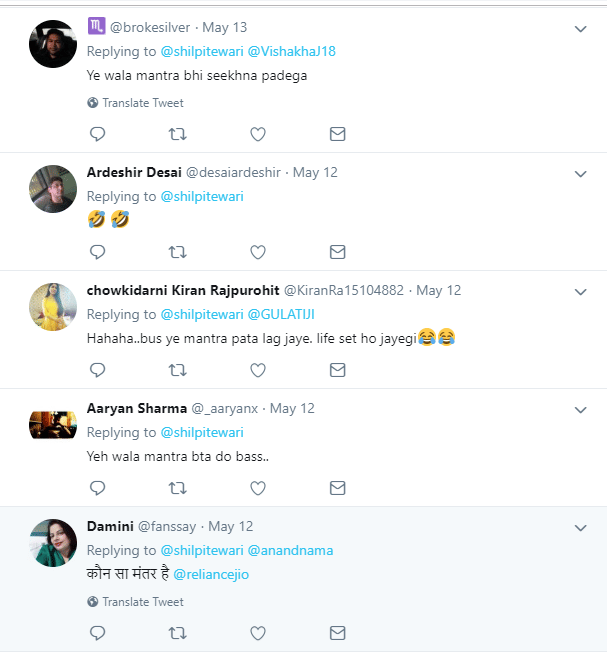The height and width of the screenshot is (653, 607).
Task: Open Ardeshir Desai's profile name
Action: (x=134, y=172)
